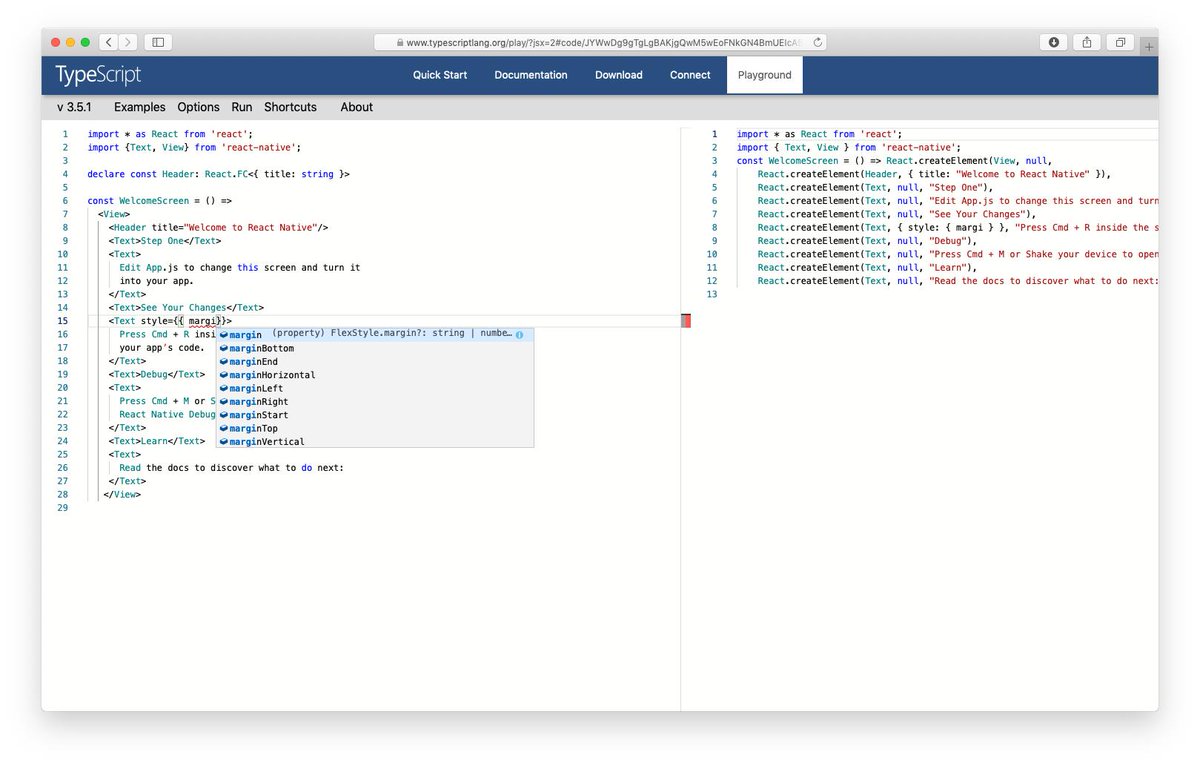
Task: Click the Header title line in left editor
Action: click(219, 227)
